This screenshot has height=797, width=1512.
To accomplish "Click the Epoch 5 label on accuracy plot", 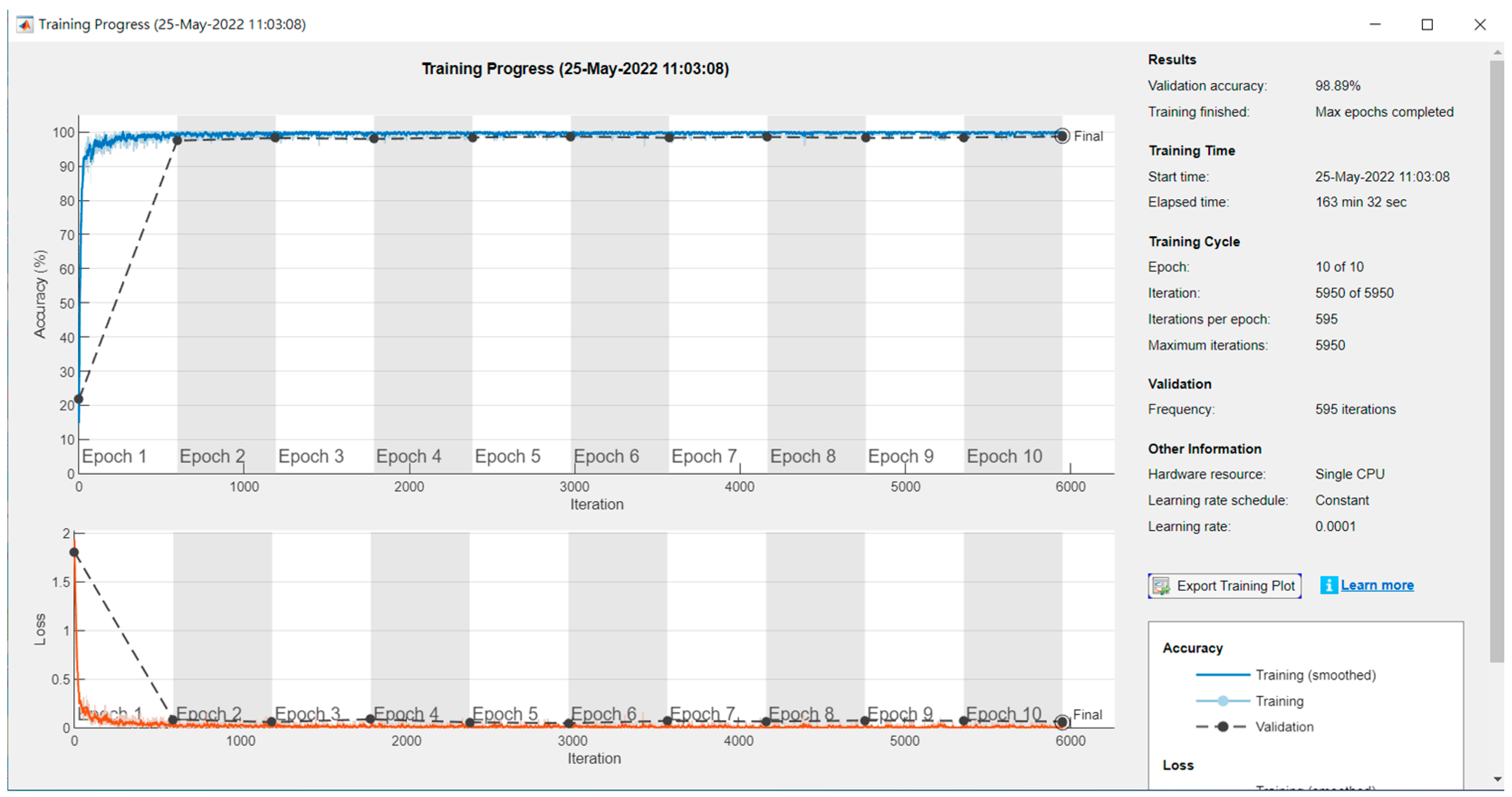I will tap(507, 456).
